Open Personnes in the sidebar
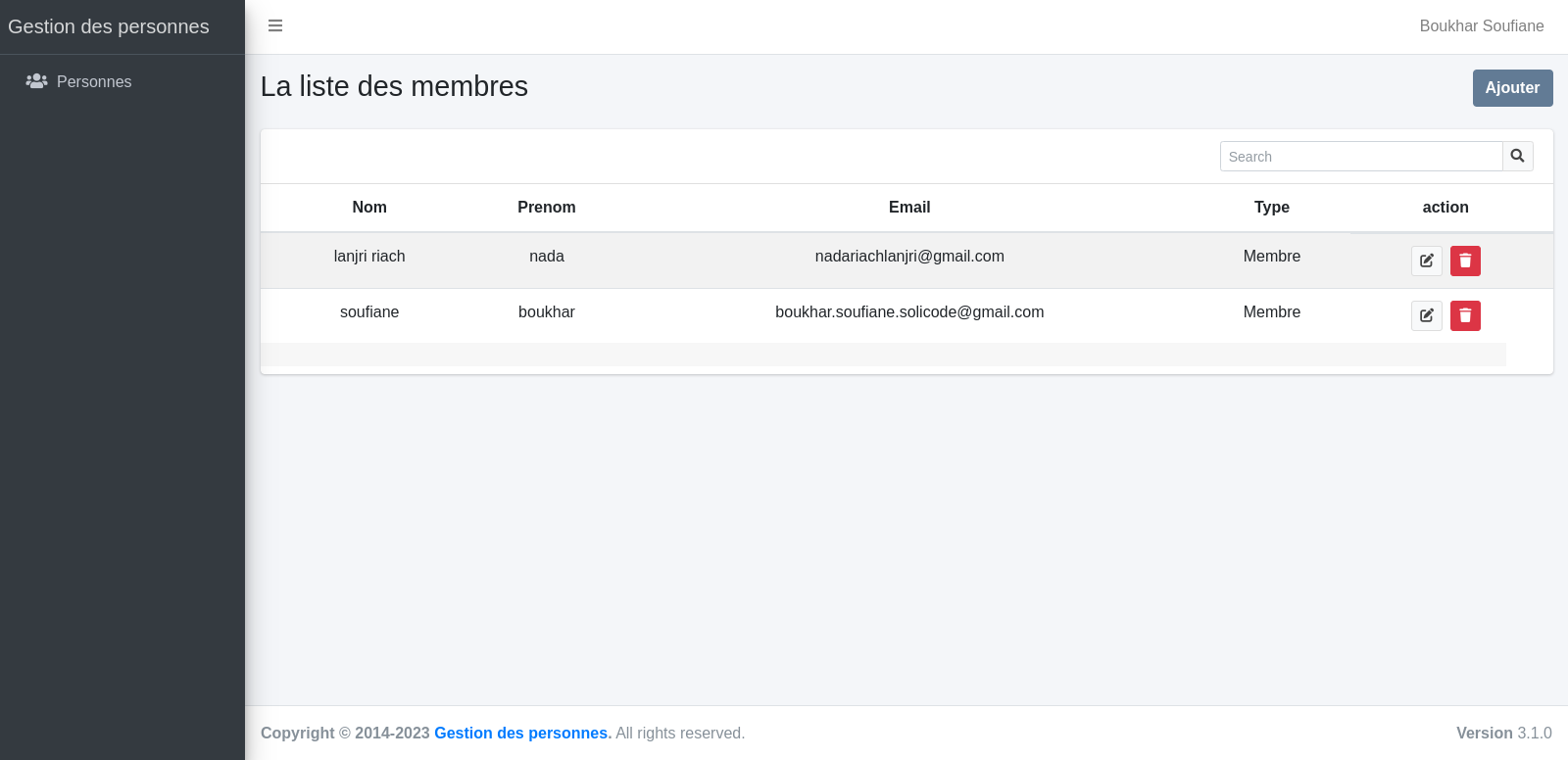1568x760 pixels. click(x=94, y=81)
